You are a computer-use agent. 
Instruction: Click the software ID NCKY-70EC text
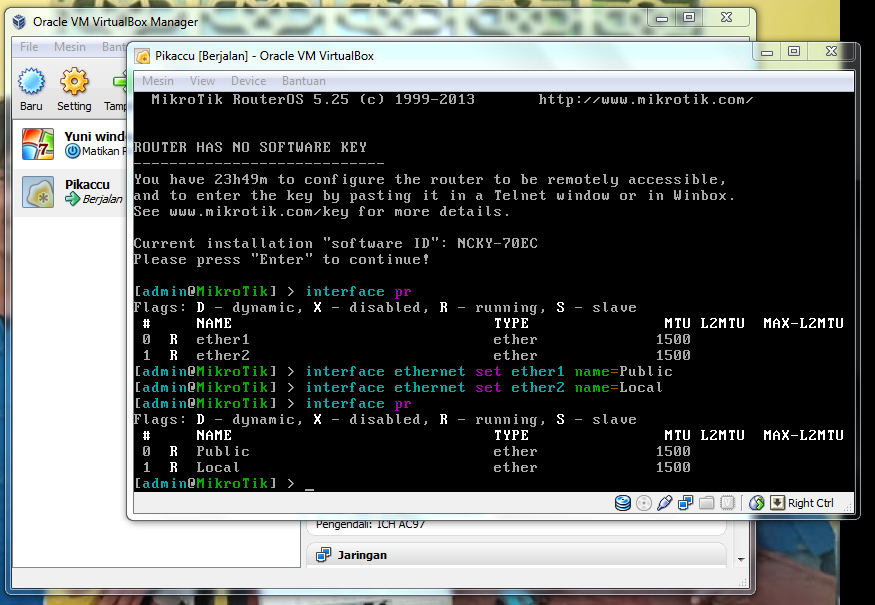497,243
